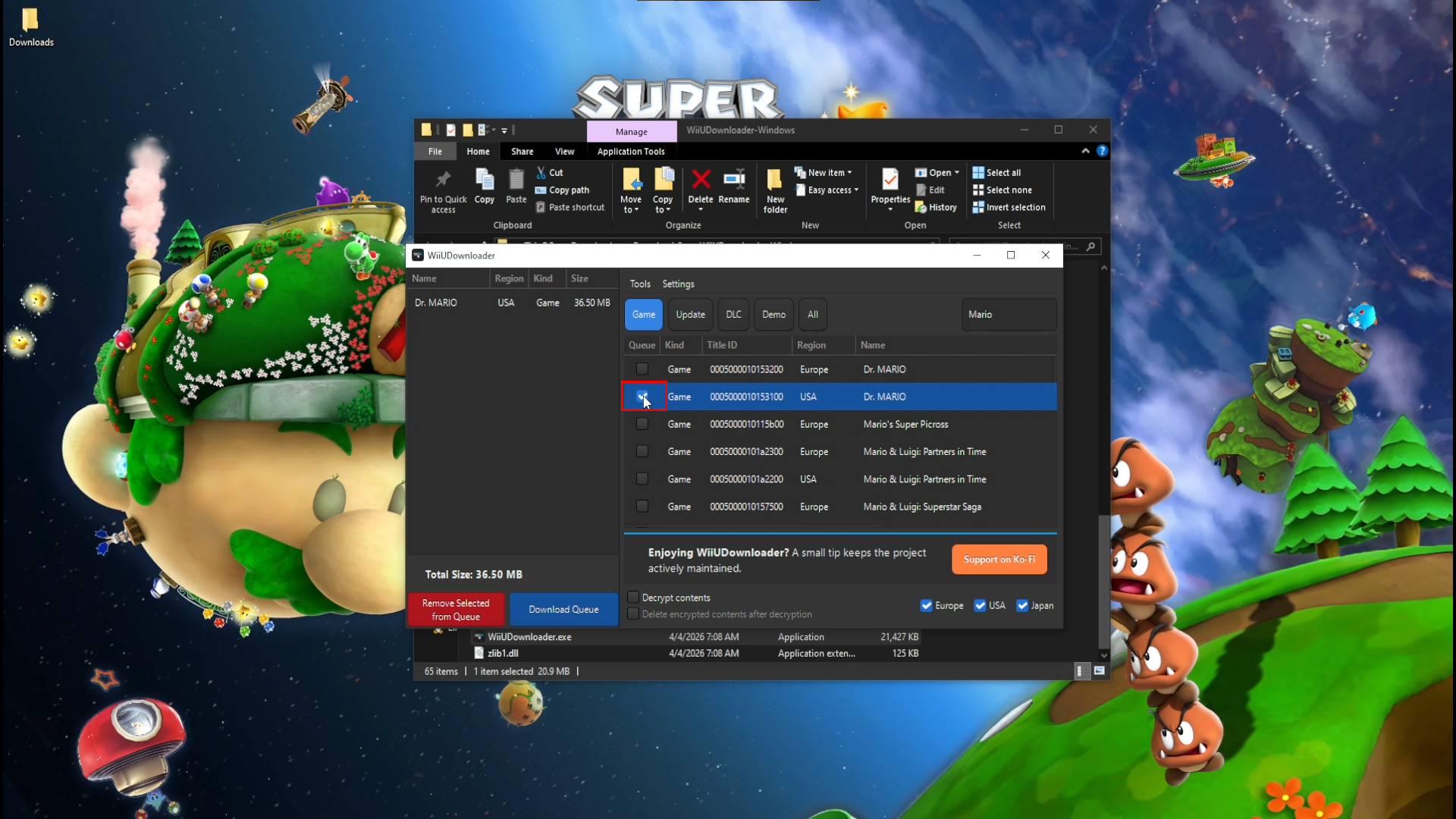Check queue box for Mario's Super Picross
Viewport: 1456px width, 819px height.
(x=642, y=424)
